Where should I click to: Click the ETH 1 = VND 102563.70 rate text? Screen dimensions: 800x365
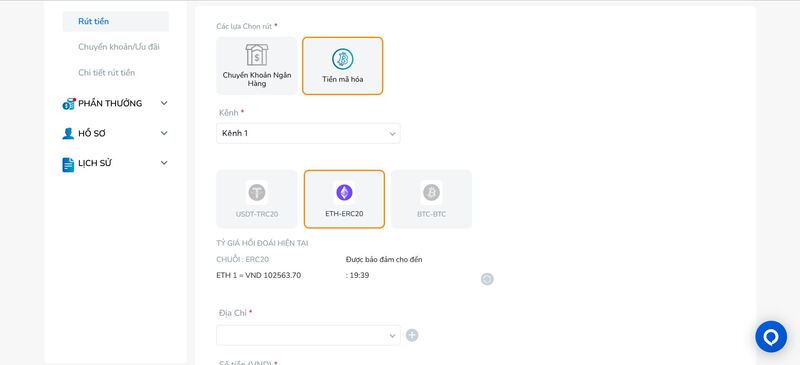click(x=259, y=275)
